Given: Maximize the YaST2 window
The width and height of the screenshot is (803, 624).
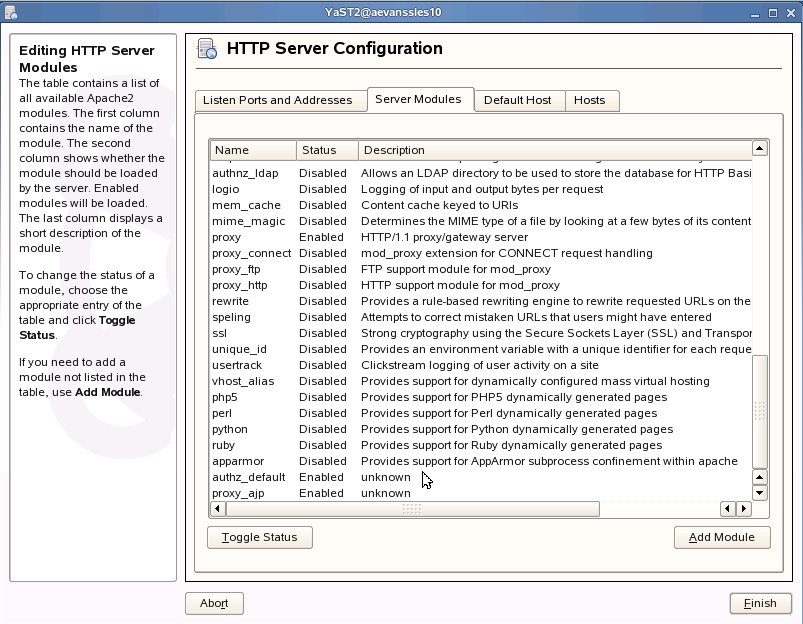Looking at the screenshot, I should (x=773, y=13).
